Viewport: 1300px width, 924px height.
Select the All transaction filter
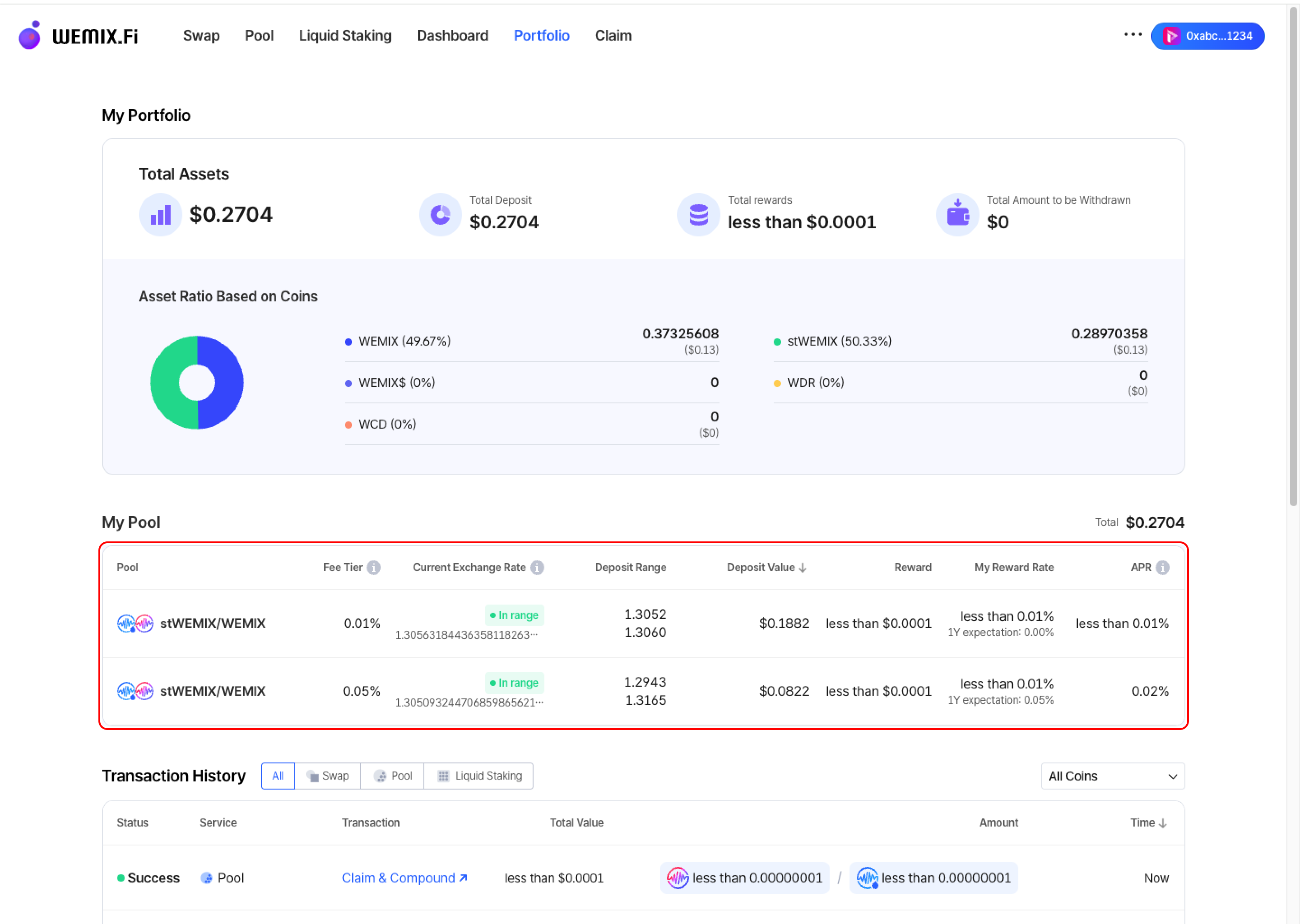pos(278,776)
